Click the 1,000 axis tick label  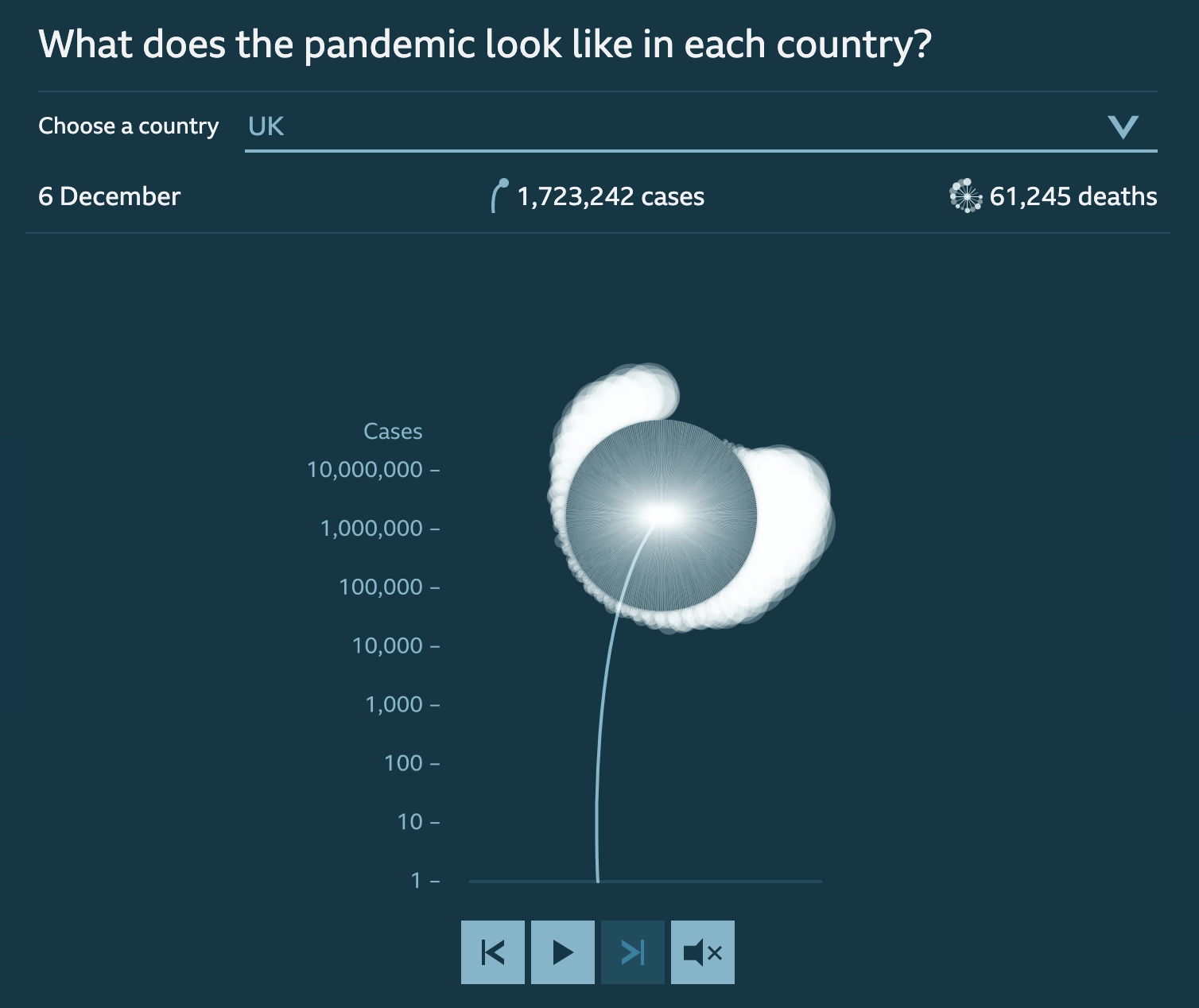(x=394, y=704)
